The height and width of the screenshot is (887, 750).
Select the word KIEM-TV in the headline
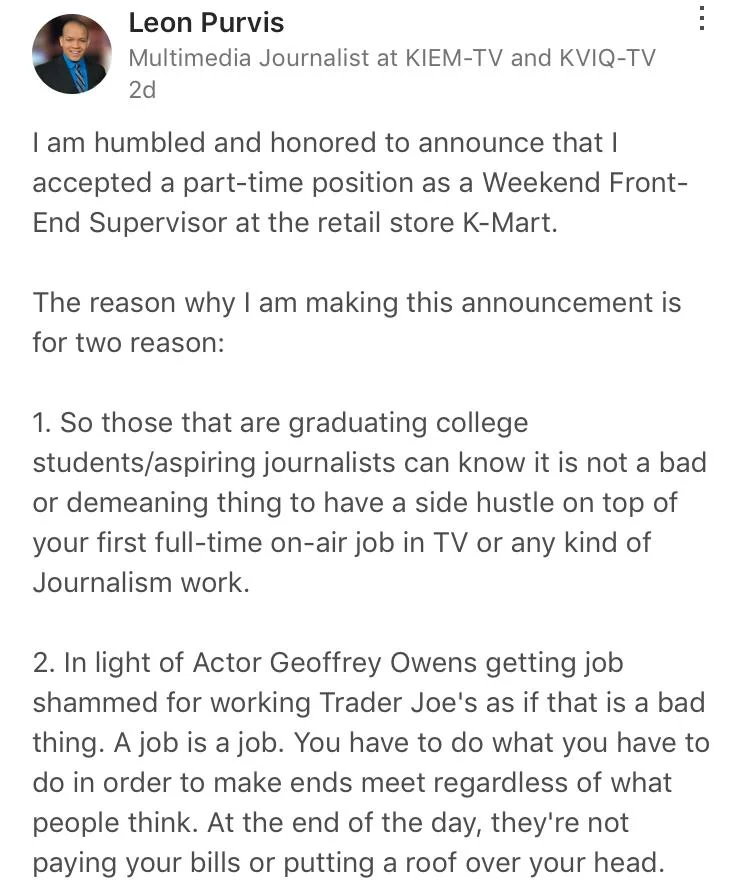pos(454,58)
